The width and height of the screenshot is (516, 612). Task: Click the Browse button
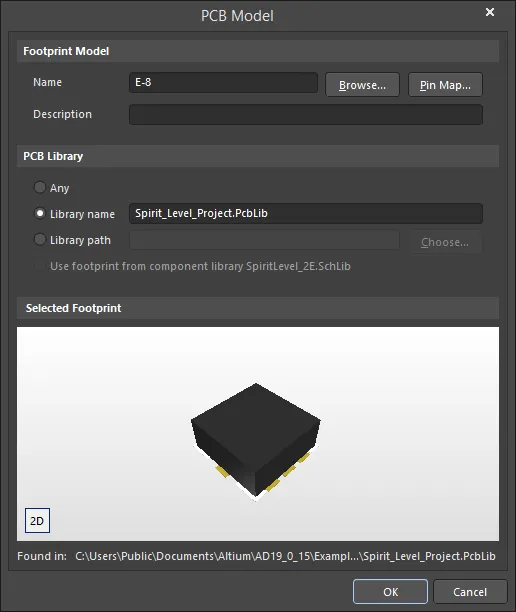(x=362, y=84)
